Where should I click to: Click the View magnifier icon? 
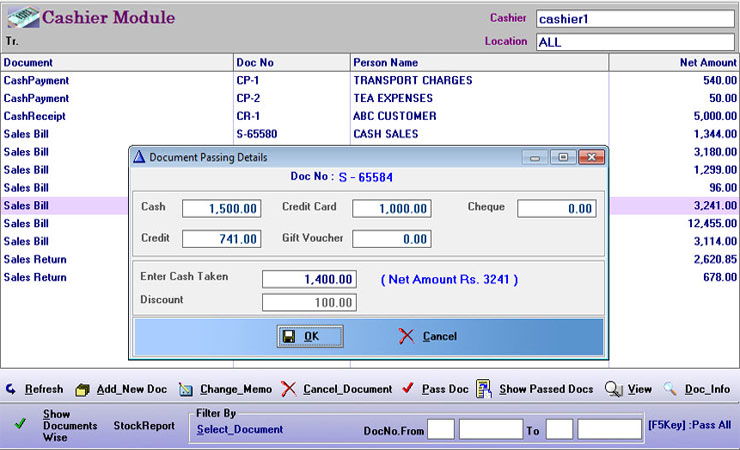[614, 389]
